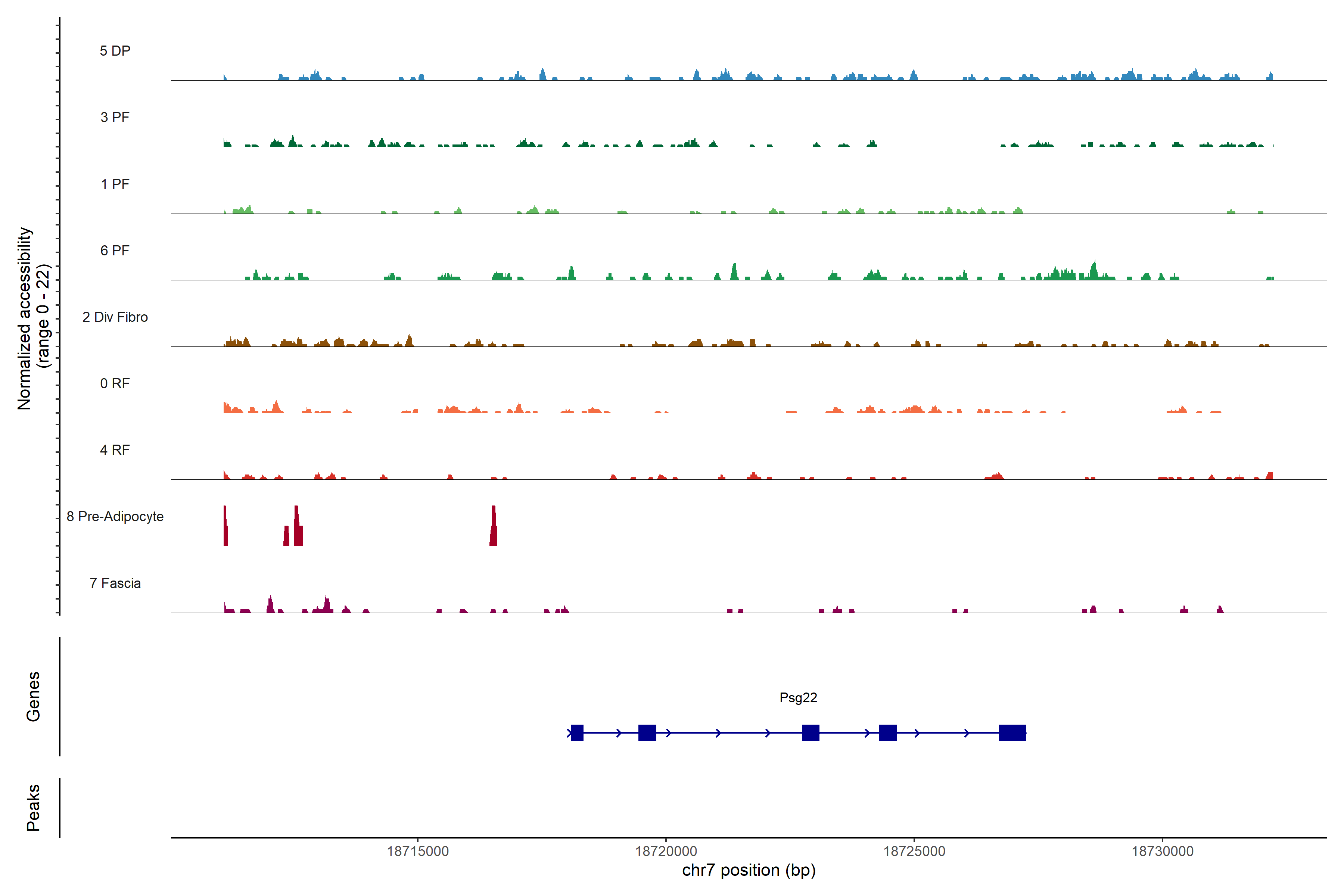Click the 18720000 axis tick label

click(x=666, y=852)
